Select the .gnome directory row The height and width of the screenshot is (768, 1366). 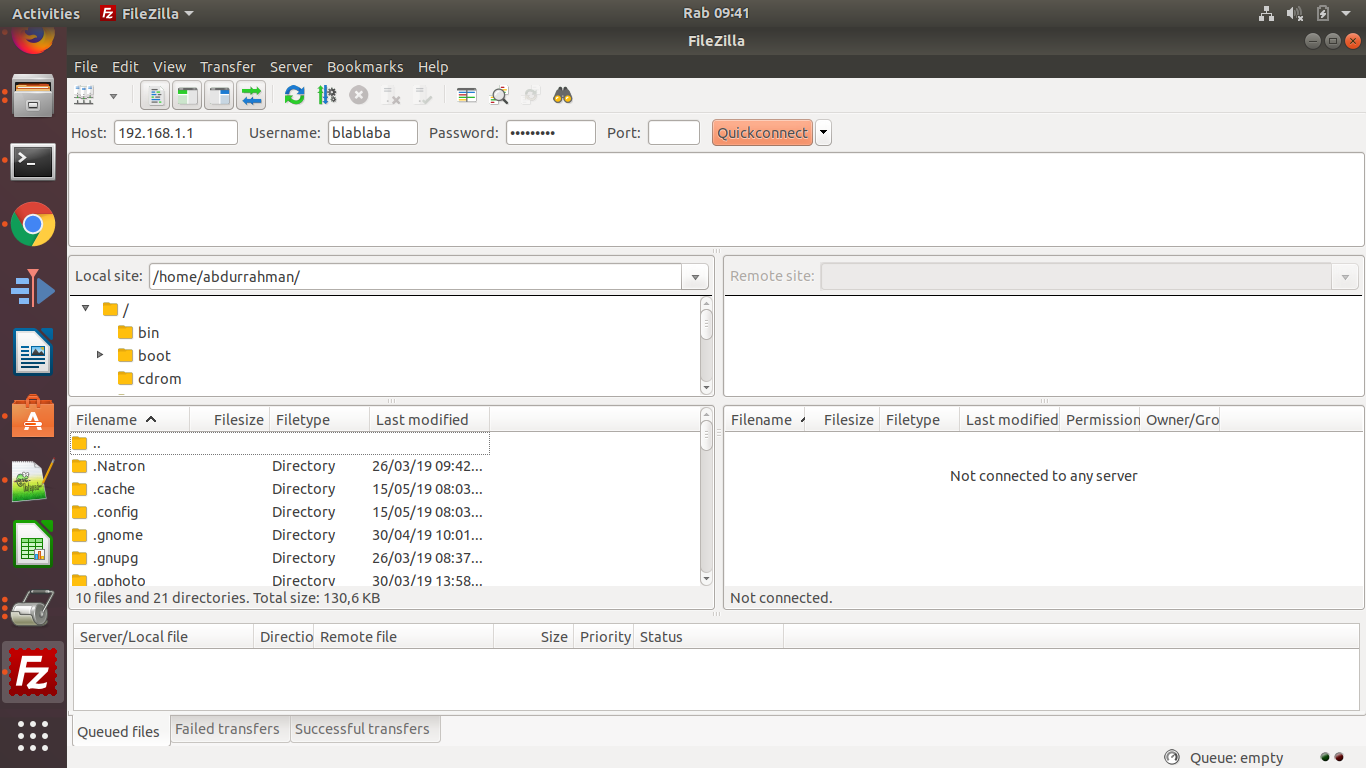pyautogui.click(x=280, y=535)
